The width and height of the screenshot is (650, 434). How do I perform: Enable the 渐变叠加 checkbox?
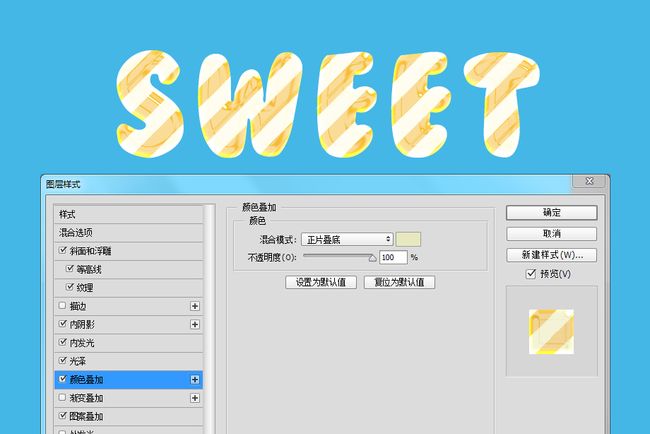pos(63,397)
